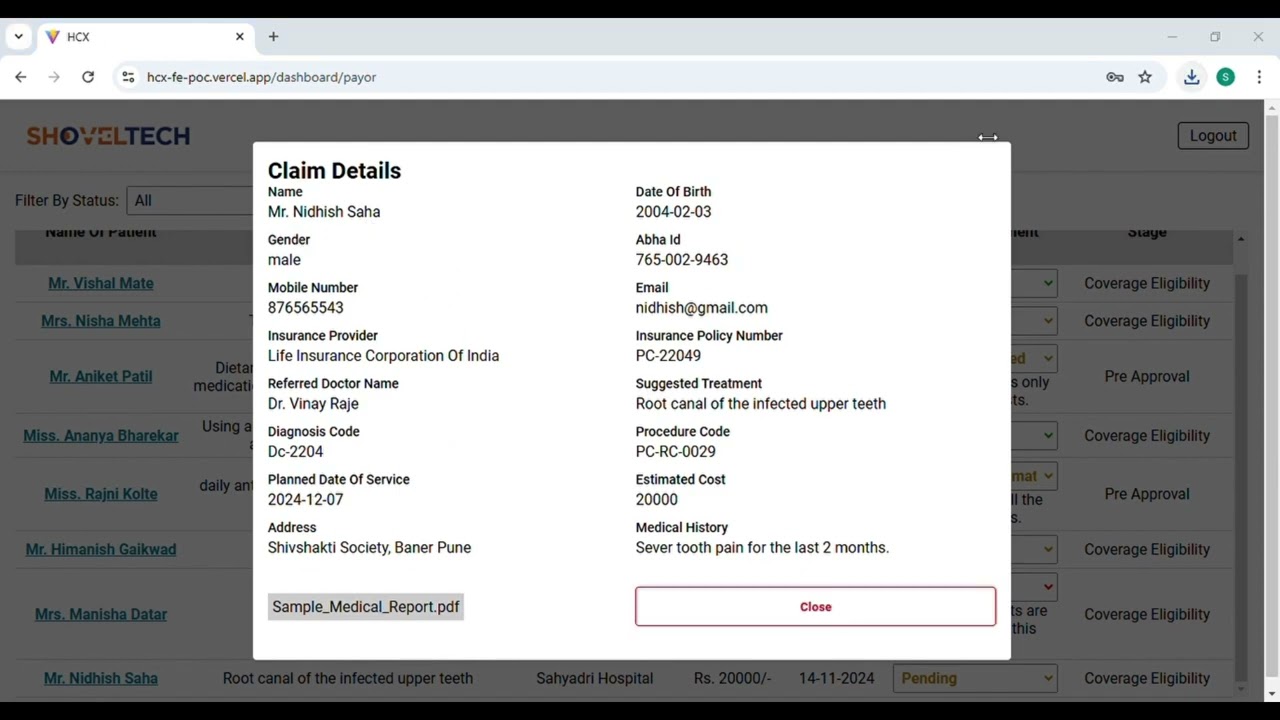Open a new browser tab

pos(273,37)
